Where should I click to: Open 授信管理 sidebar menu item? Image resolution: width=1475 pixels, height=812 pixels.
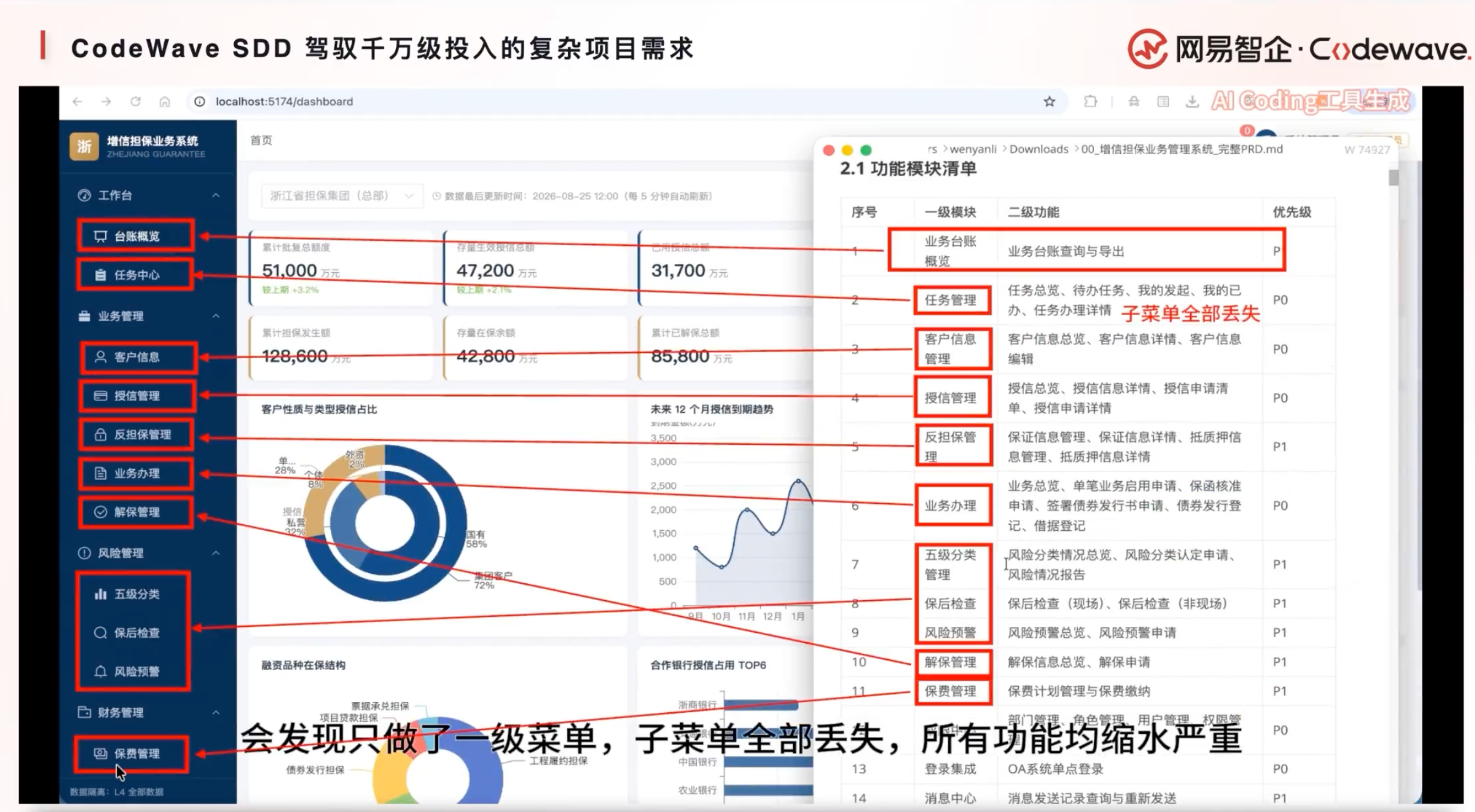[137, 396]
